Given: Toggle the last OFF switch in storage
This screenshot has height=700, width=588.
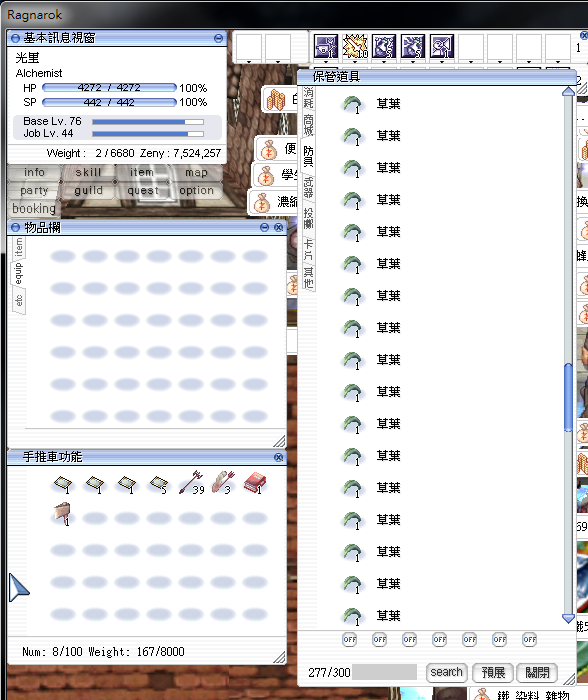Looking at the screenshot, I should 530,639.
